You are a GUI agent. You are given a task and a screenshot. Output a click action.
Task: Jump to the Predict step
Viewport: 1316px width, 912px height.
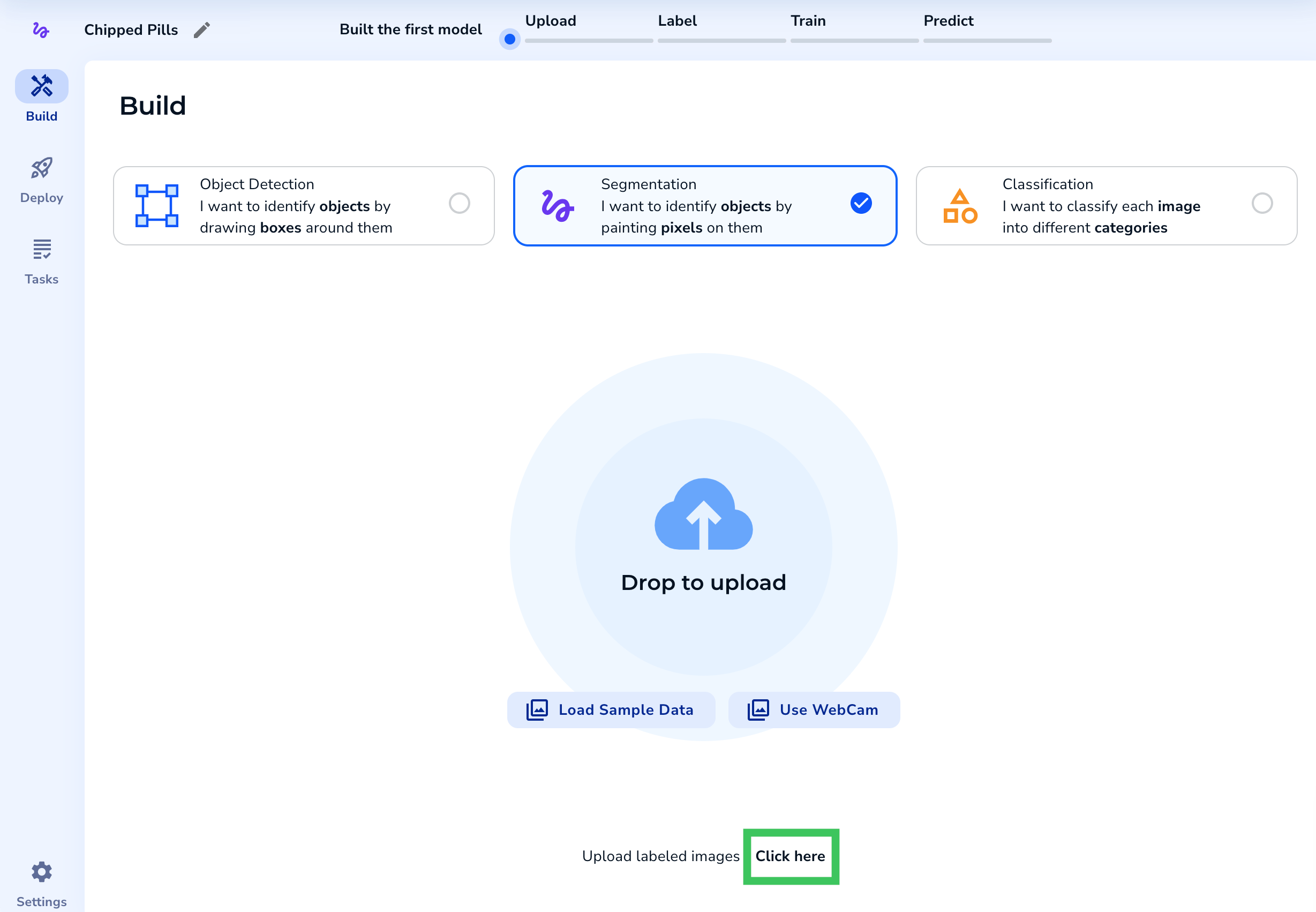[949, 21]
